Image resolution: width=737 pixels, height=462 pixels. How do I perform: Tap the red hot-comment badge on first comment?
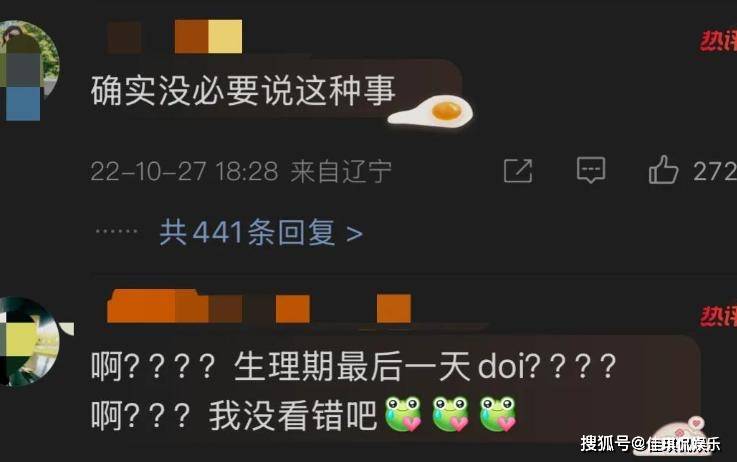pyautogui.click(x=718, y=41)
